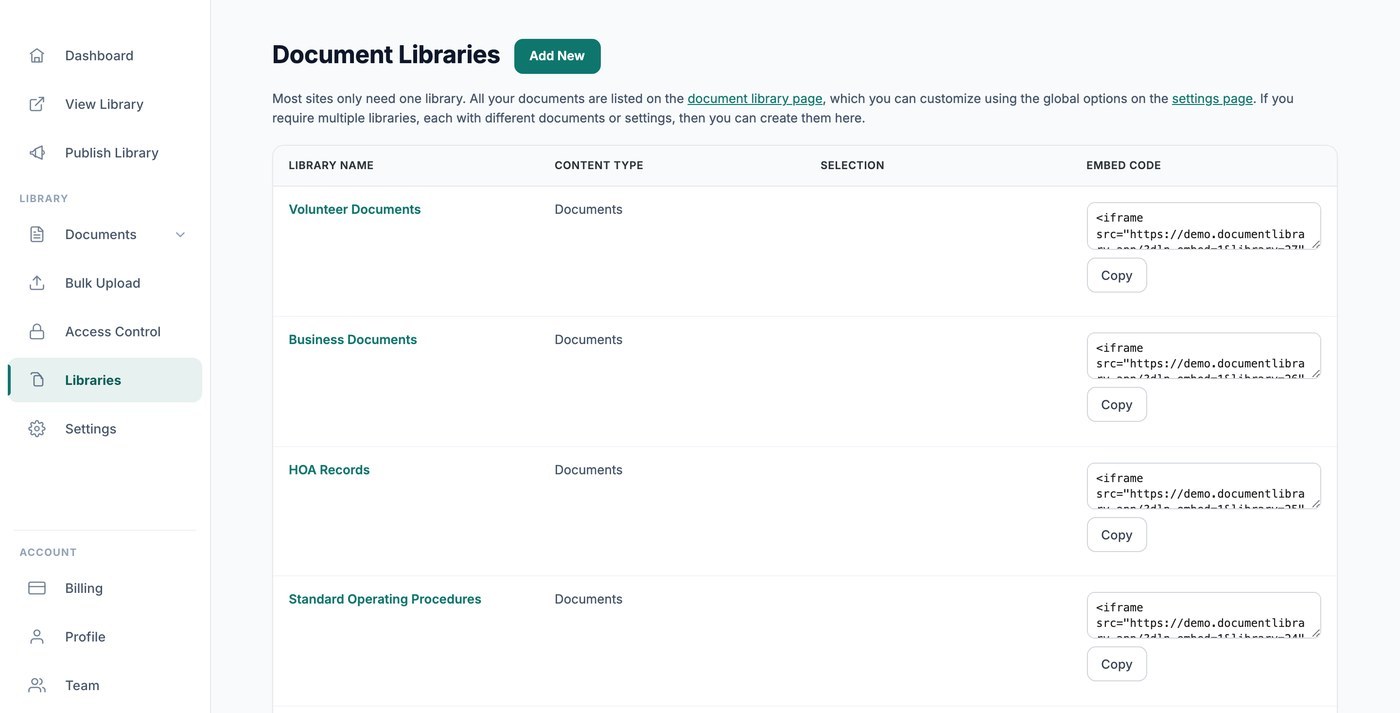Image resolution: width=1400 pixels, height=713 pixels.
Task: Open the Volunteer Documents library
Action: pyautogui.click(x=354, y=209)
